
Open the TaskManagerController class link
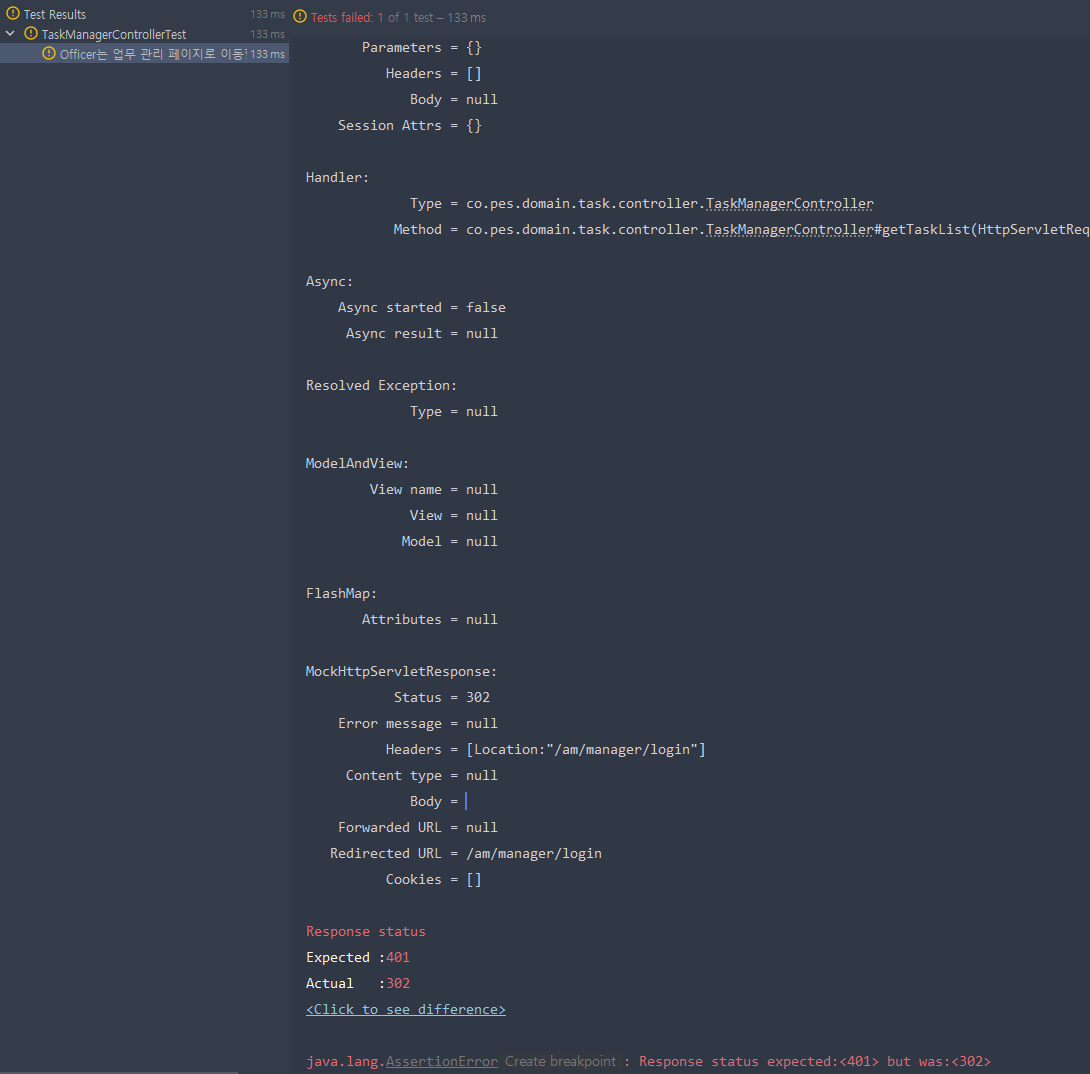pos(789,203)
